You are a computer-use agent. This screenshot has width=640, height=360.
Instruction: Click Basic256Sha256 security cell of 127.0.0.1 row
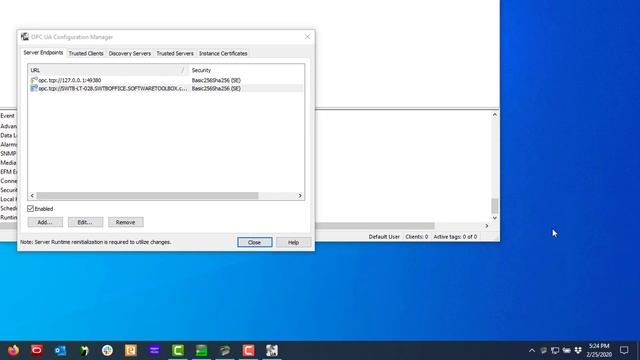click(216, 80)
